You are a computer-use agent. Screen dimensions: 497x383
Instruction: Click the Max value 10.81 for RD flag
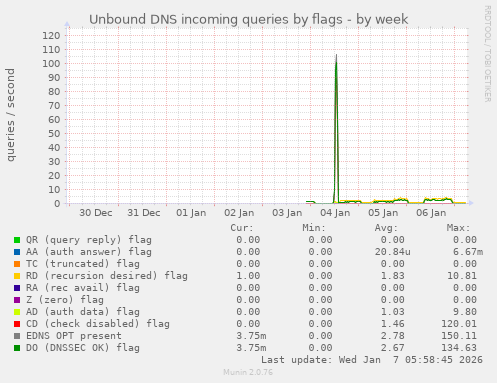pos(462,276)
